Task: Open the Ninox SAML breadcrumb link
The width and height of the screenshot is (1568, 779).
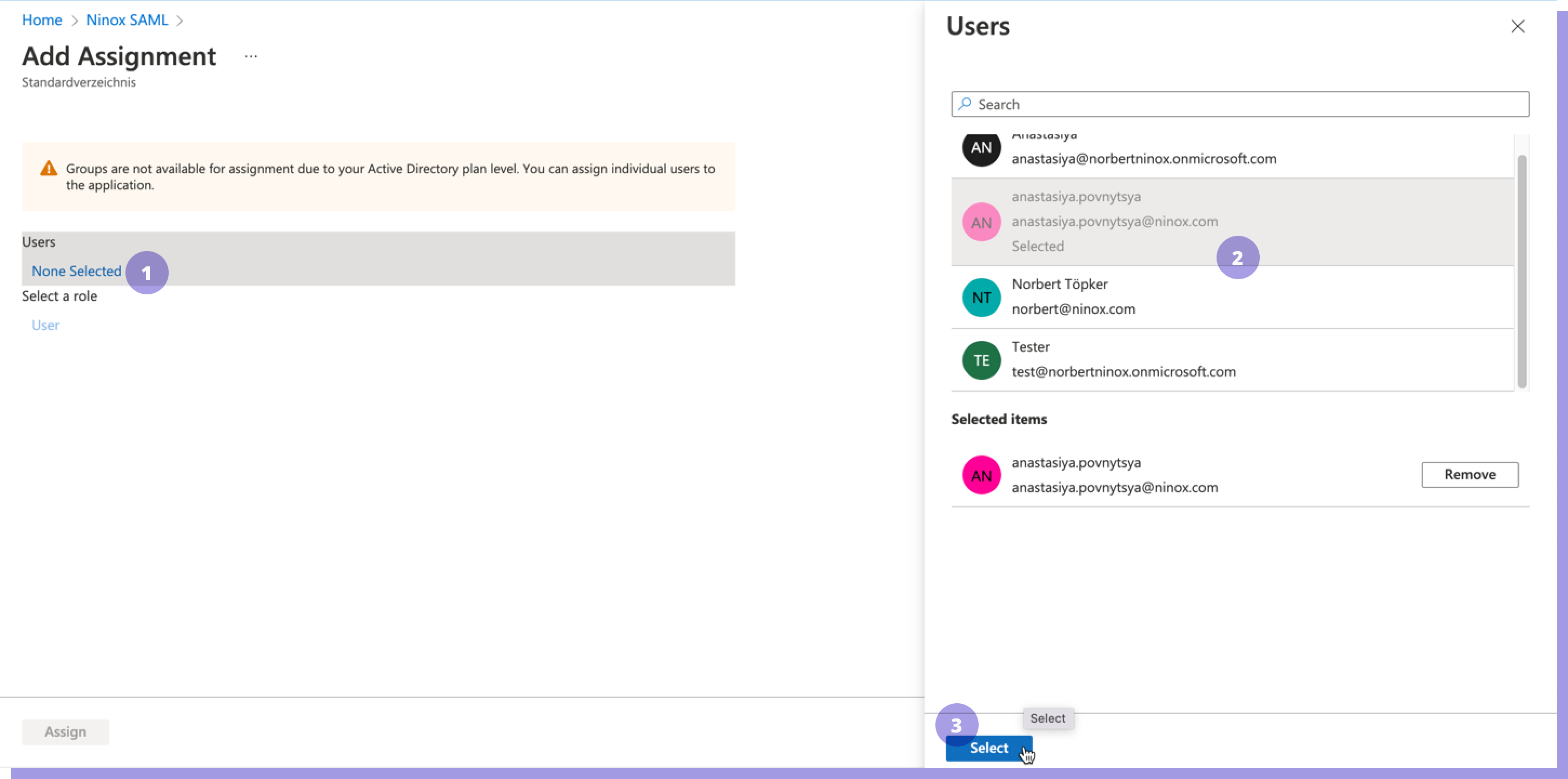Action: point(127,20)
